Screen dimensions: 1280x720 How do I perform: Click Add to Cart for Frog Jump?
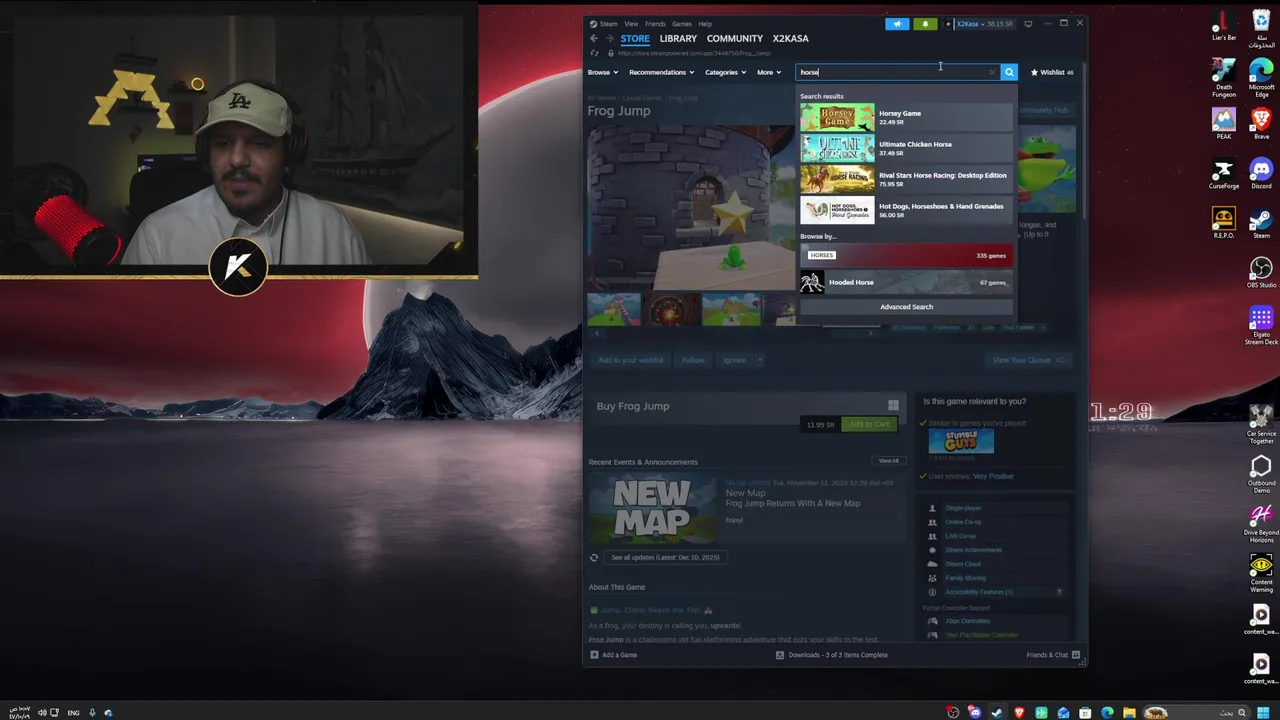[868, 424]
